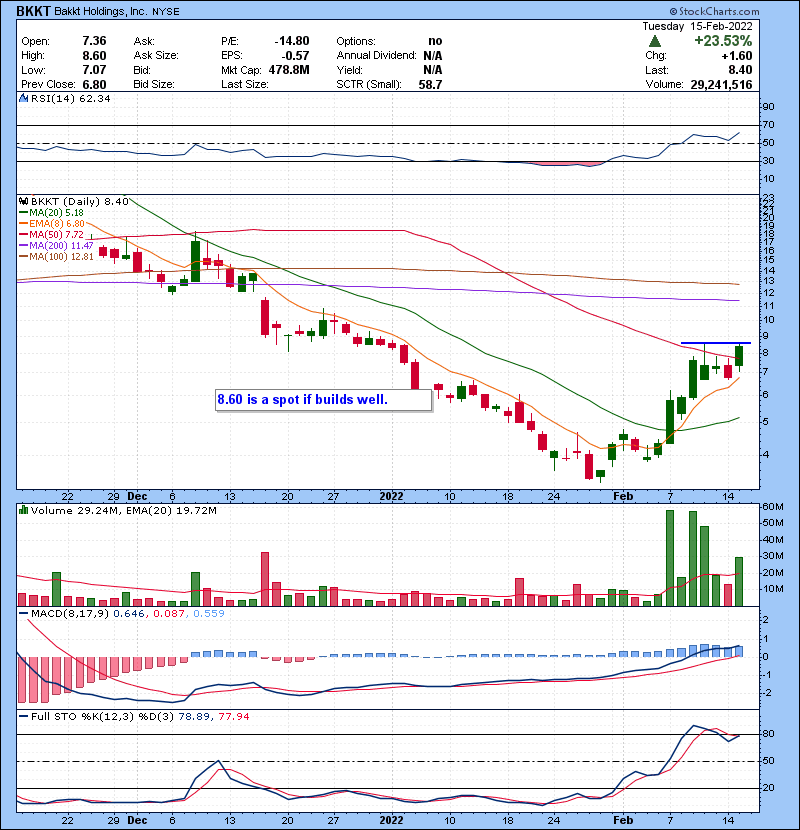Click the EPS value -0.57
800x830 pixels.
(295, 56)
